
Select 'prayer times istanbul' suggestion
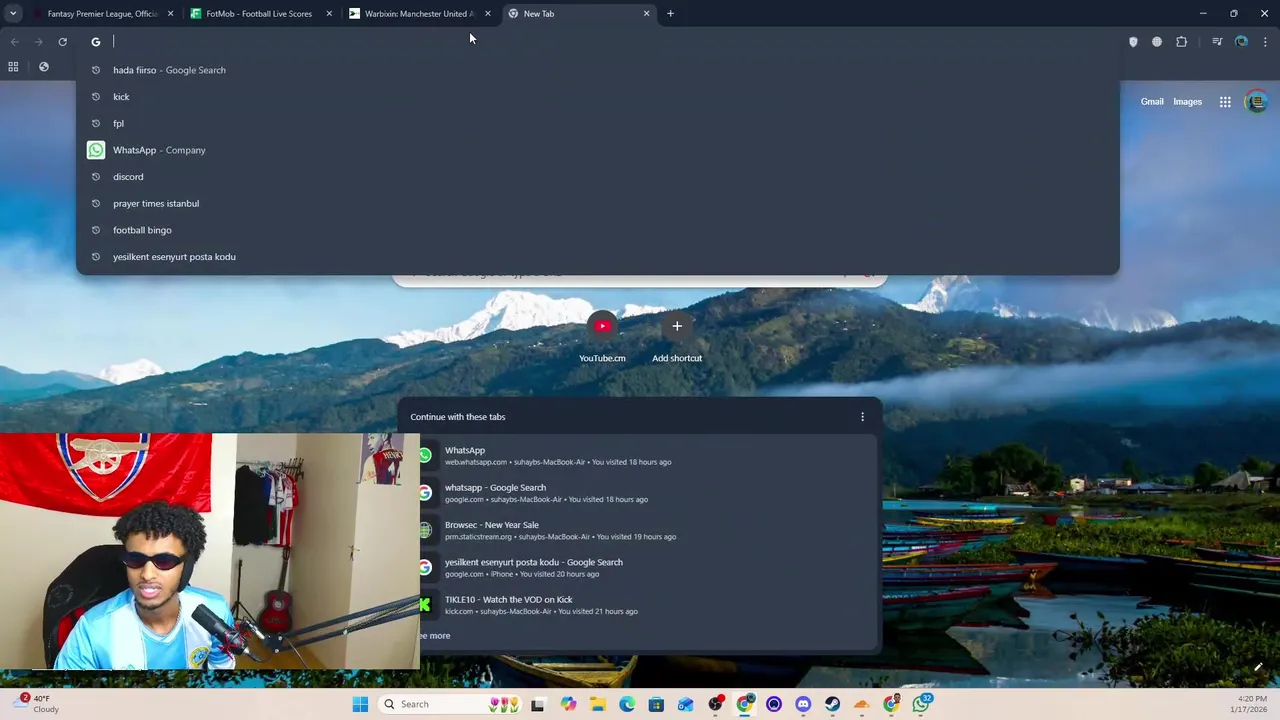[x=598, y=203]
